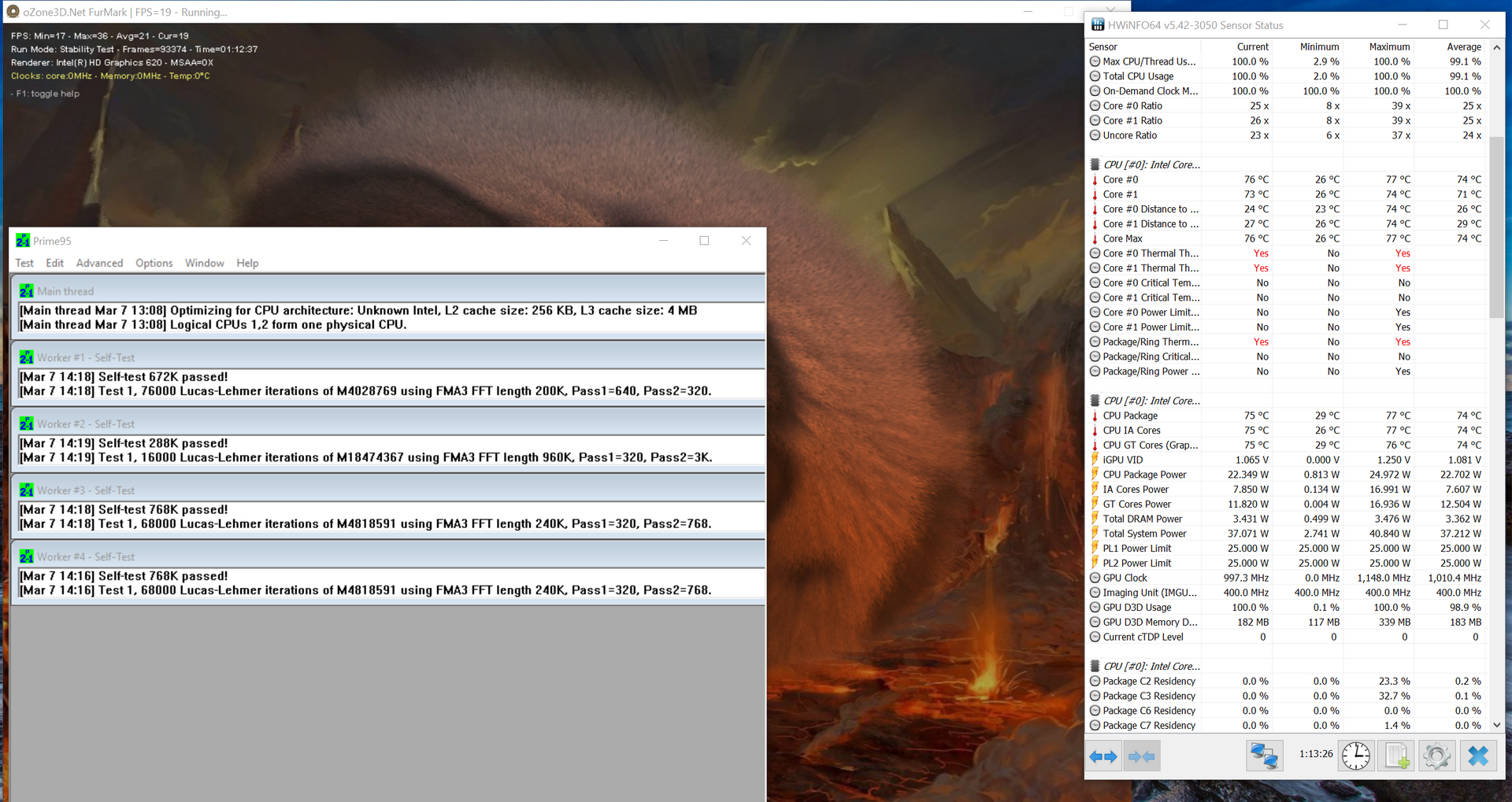This screenshot has width=1512, height=802.
Task: Select Main thread title bar in Prime95
Action: 388,291
